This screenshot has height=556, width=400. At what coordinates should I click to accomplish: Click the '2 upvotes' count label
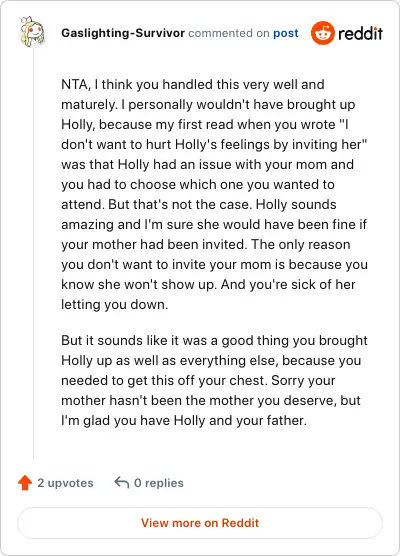click(x=65, y=483)
